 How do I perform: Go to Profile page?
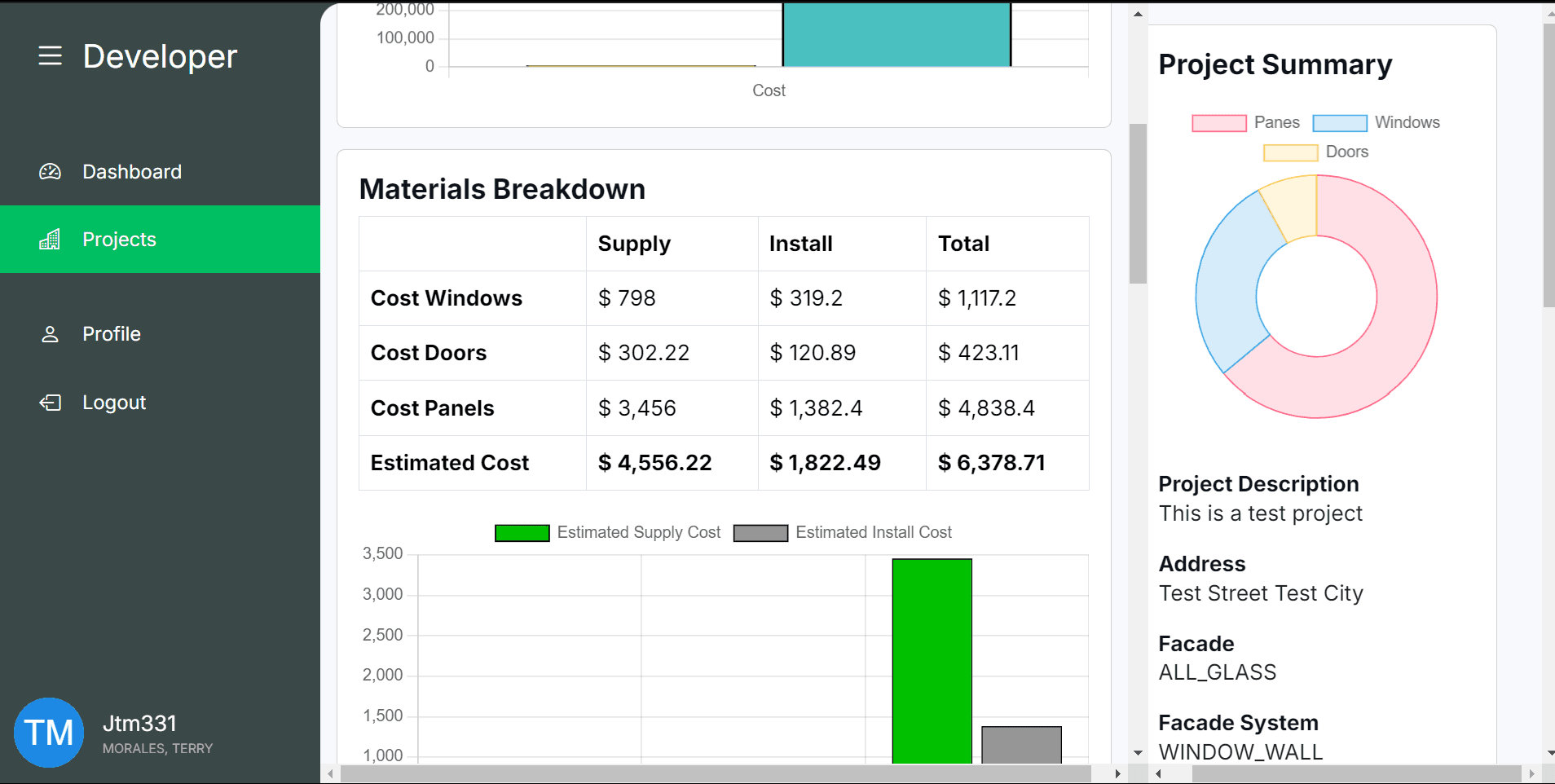(x=112, y=334)
